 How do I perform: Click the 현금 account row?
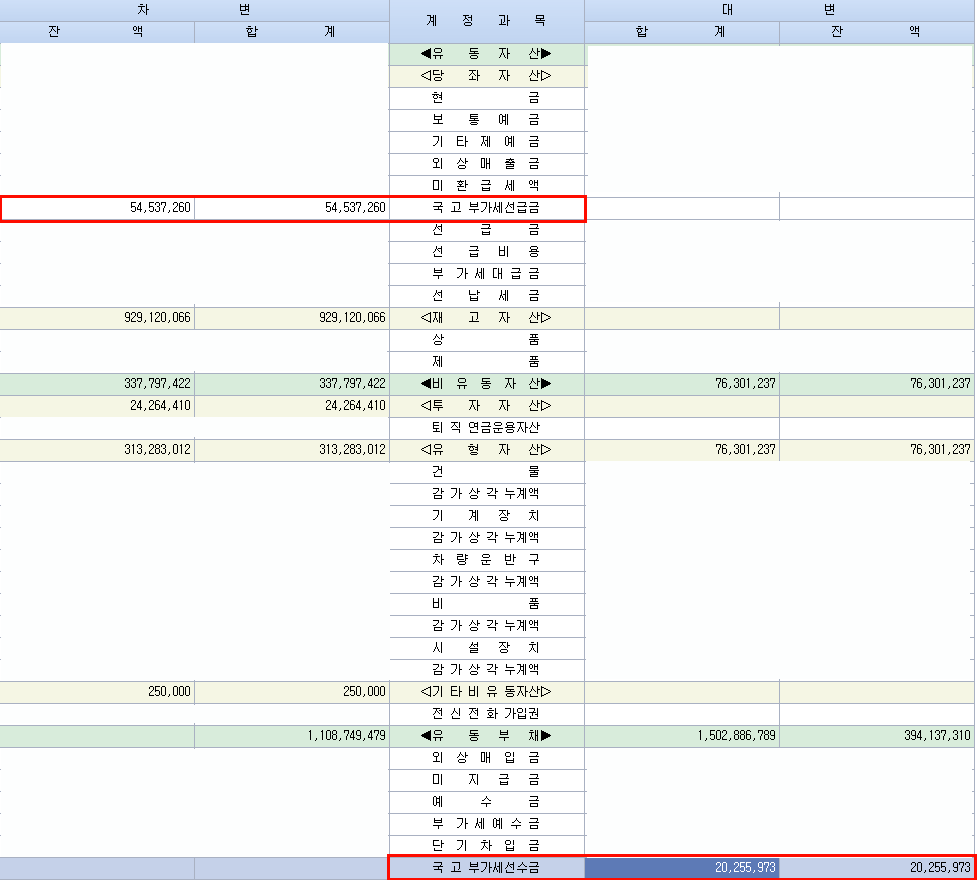[486, 98]
